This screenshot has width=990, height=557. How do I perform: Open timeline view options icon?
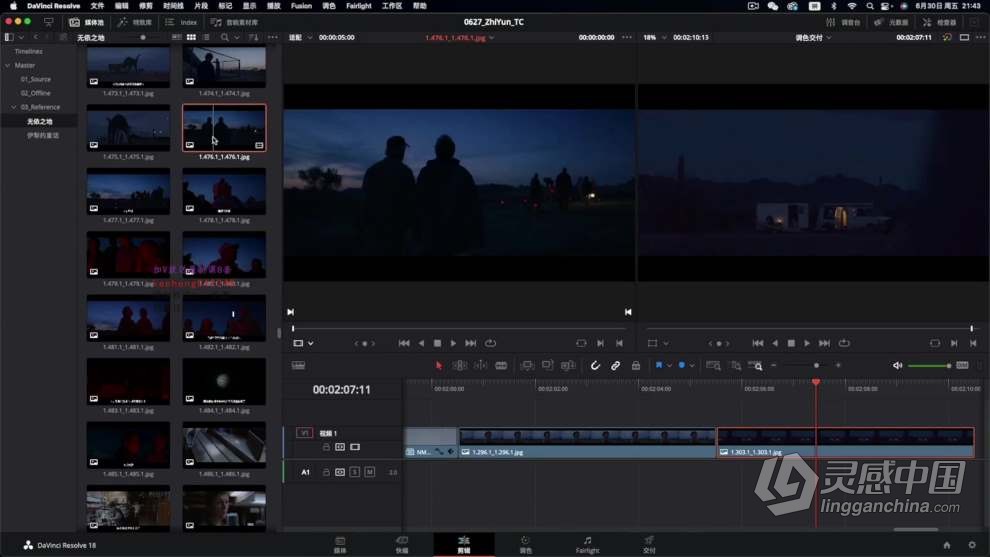(299, 366)
